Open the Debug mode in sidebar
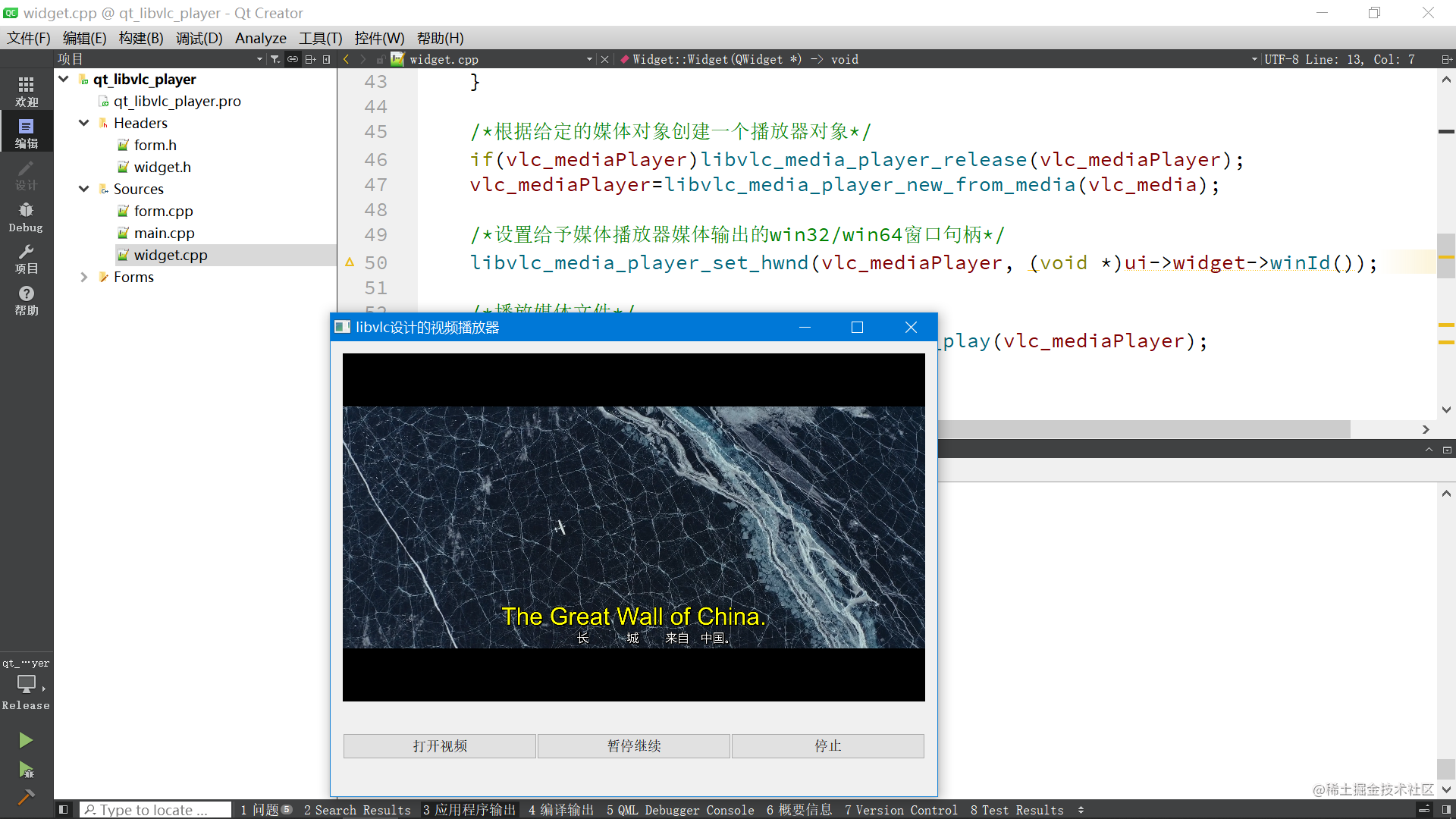Viewport: 1456px width, 819px height. [x=26, y=217]
